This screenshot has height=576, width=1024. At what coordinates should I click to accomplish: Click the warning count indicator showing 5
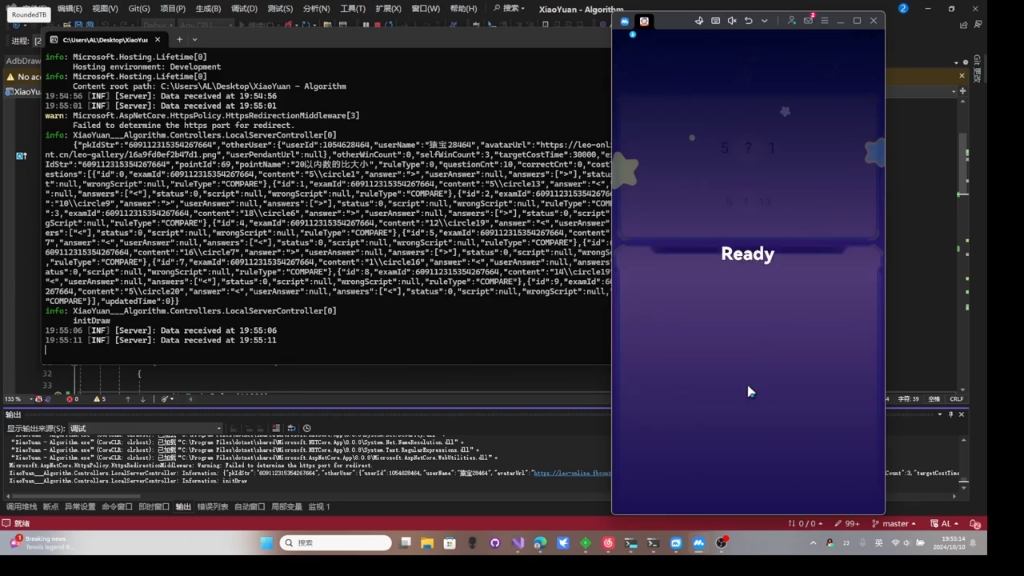click(99, 399)
